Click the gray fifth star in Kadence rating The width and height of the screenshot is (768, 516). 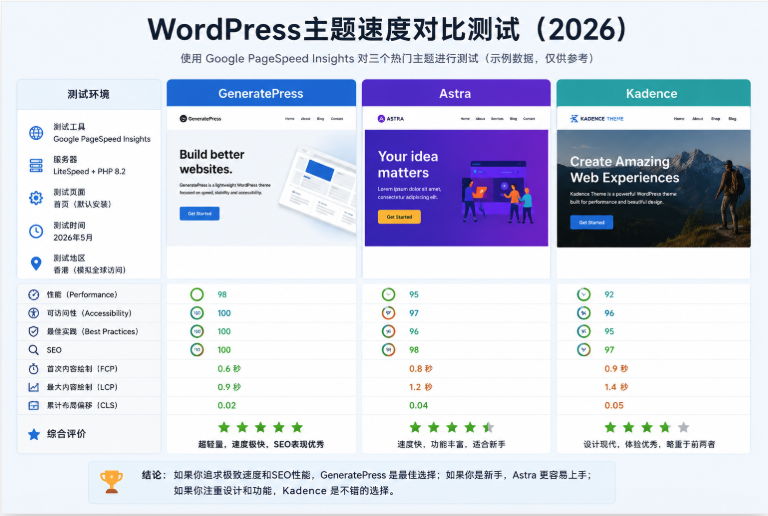pyautogui.click(x=684, y=427)
